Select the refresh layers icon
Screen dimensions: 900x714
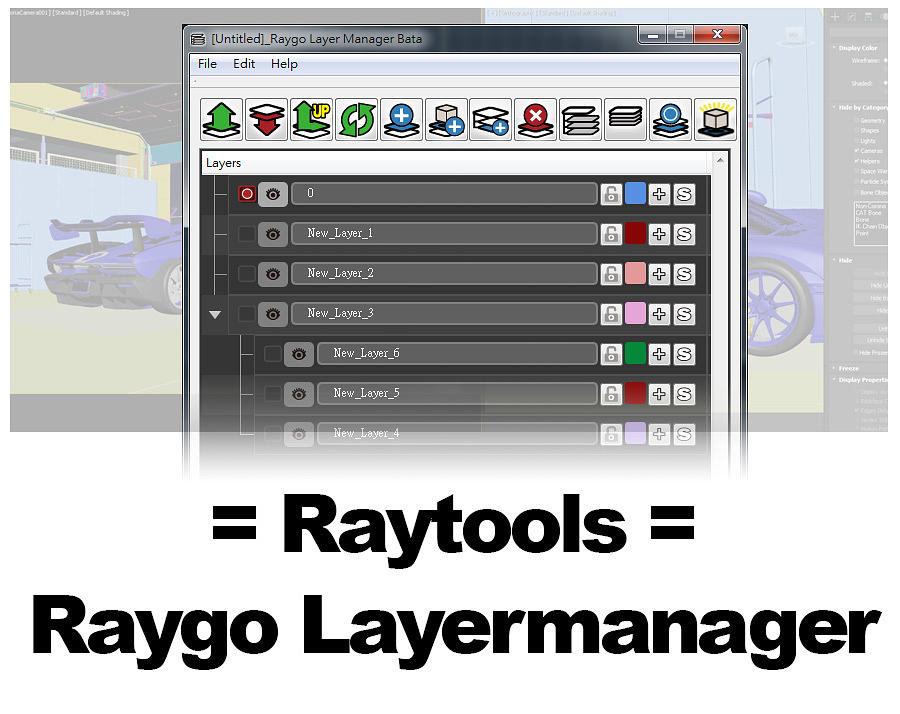coord(356,119)
